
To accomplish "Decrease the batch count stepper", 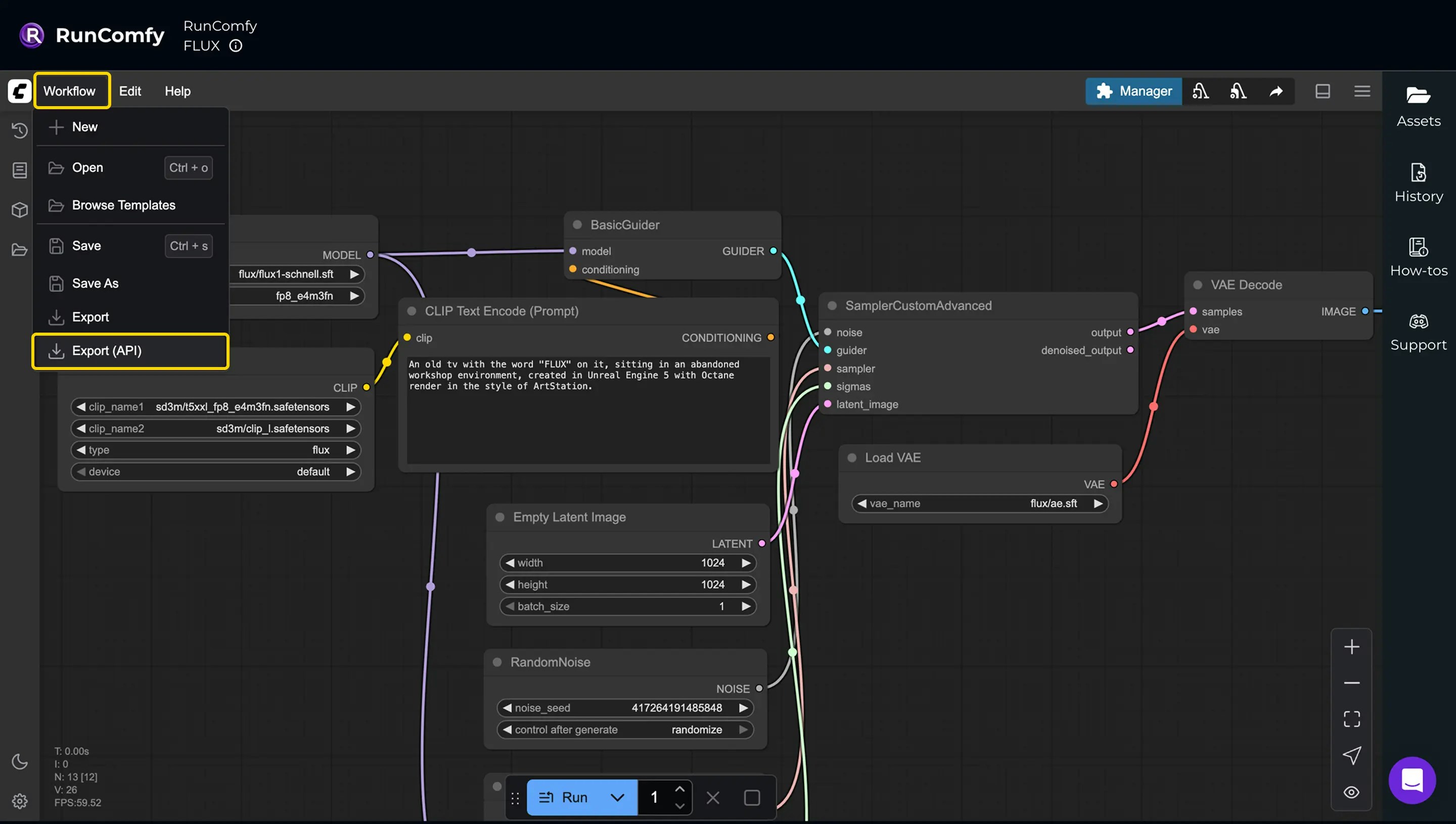I will point(680,806).
